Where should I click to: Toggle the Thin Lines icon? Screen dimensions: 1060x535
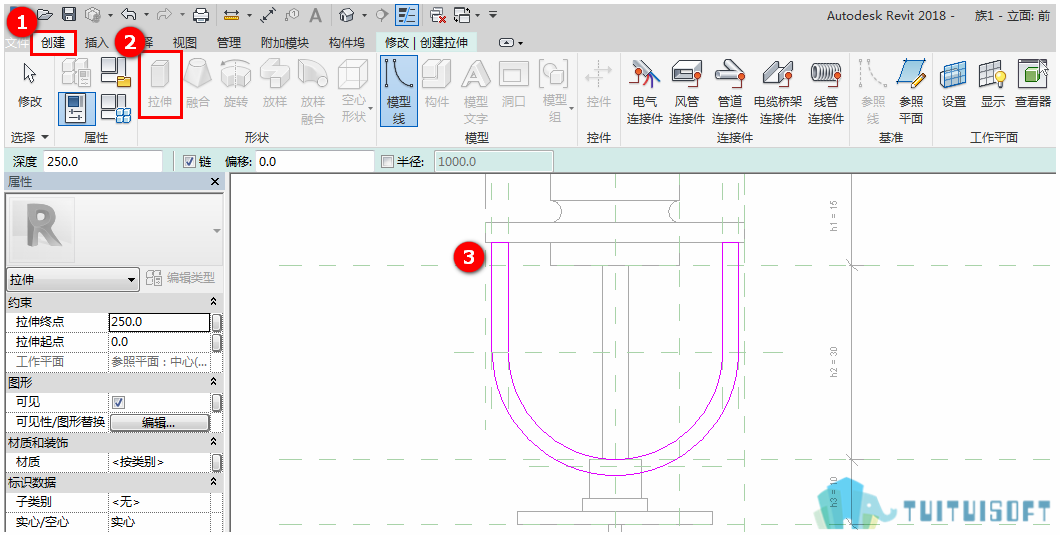click(x=406, y=14)
